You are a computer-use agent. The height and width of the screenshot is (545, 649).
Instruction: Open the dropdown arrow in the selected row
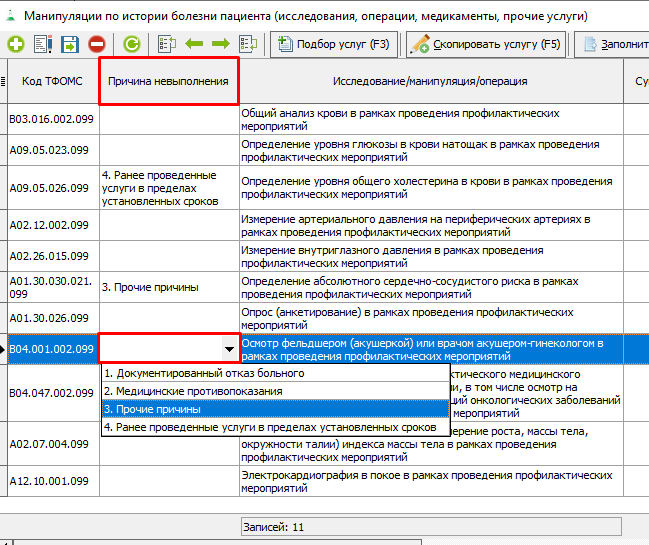click(x=230, y=349)
